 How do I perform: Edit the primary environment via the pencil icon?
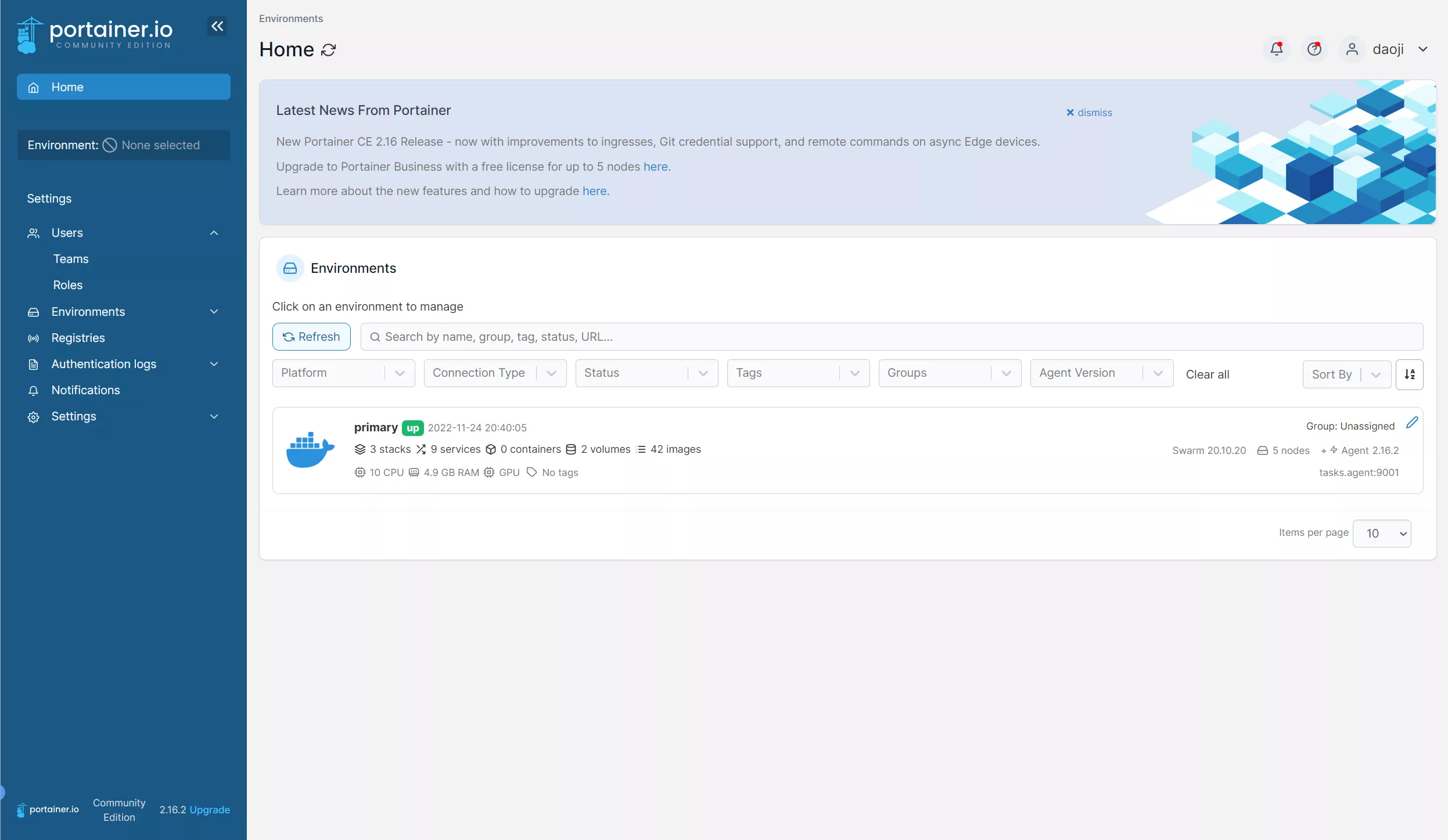coord(1412,423)
